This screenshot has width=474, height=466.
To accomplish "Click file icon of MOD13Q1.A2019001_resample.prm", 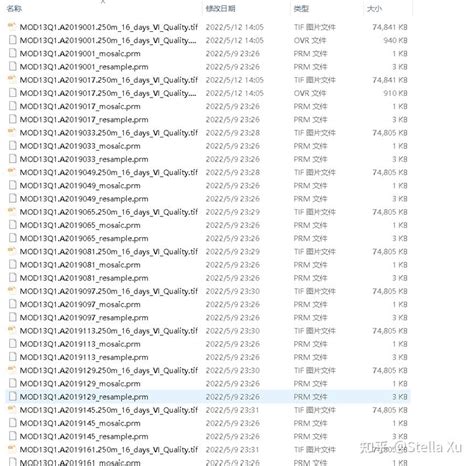I will [12, 67].
